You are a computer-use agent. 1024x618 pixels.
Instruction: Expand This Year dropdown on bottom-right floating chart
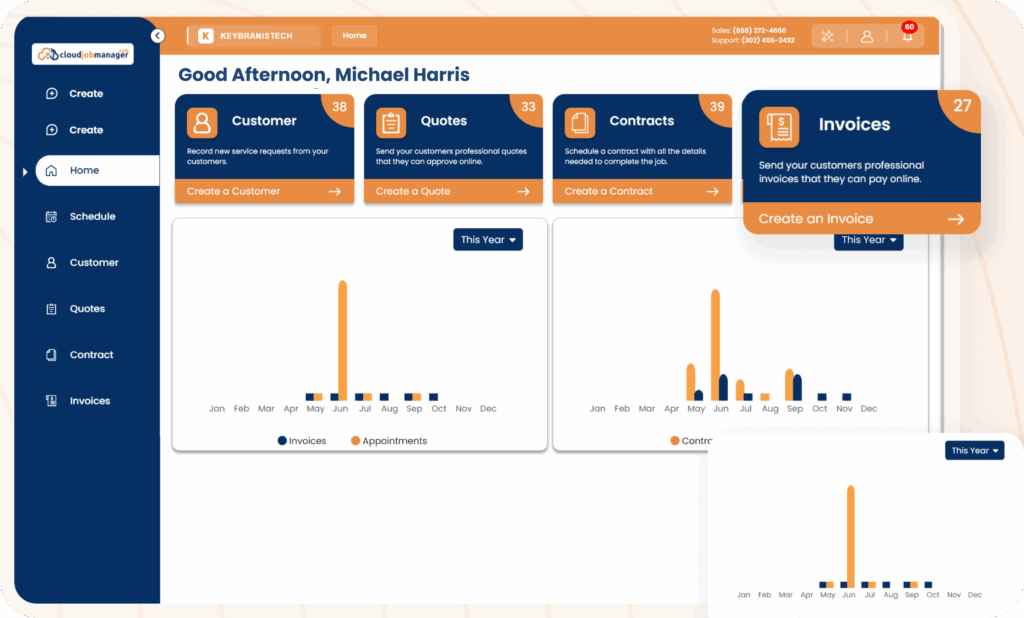point(974,451)
